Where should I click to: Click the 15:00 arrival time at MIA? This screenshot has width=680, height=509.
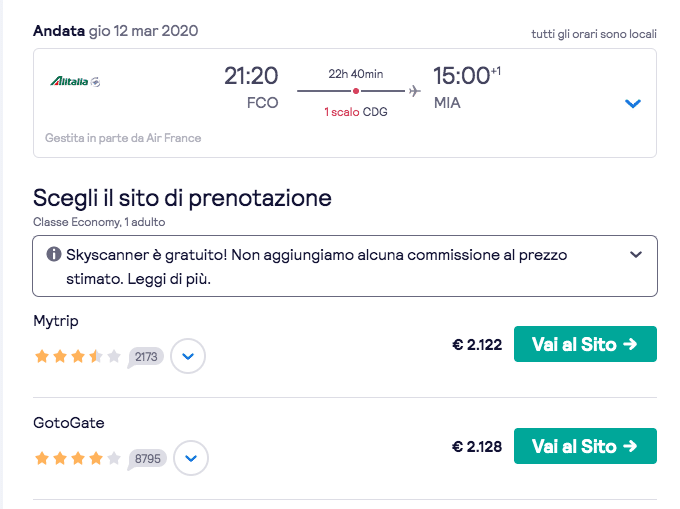(461, 76)
